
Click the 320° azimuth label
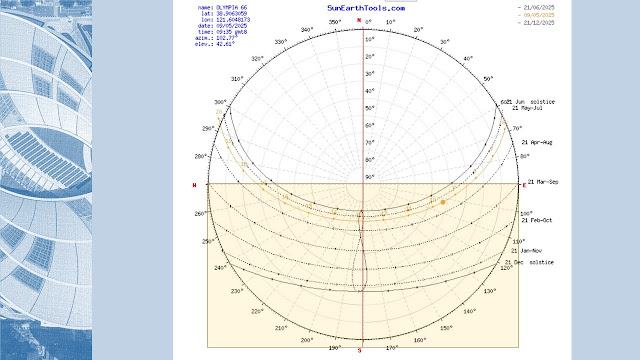tap(258, 59)
